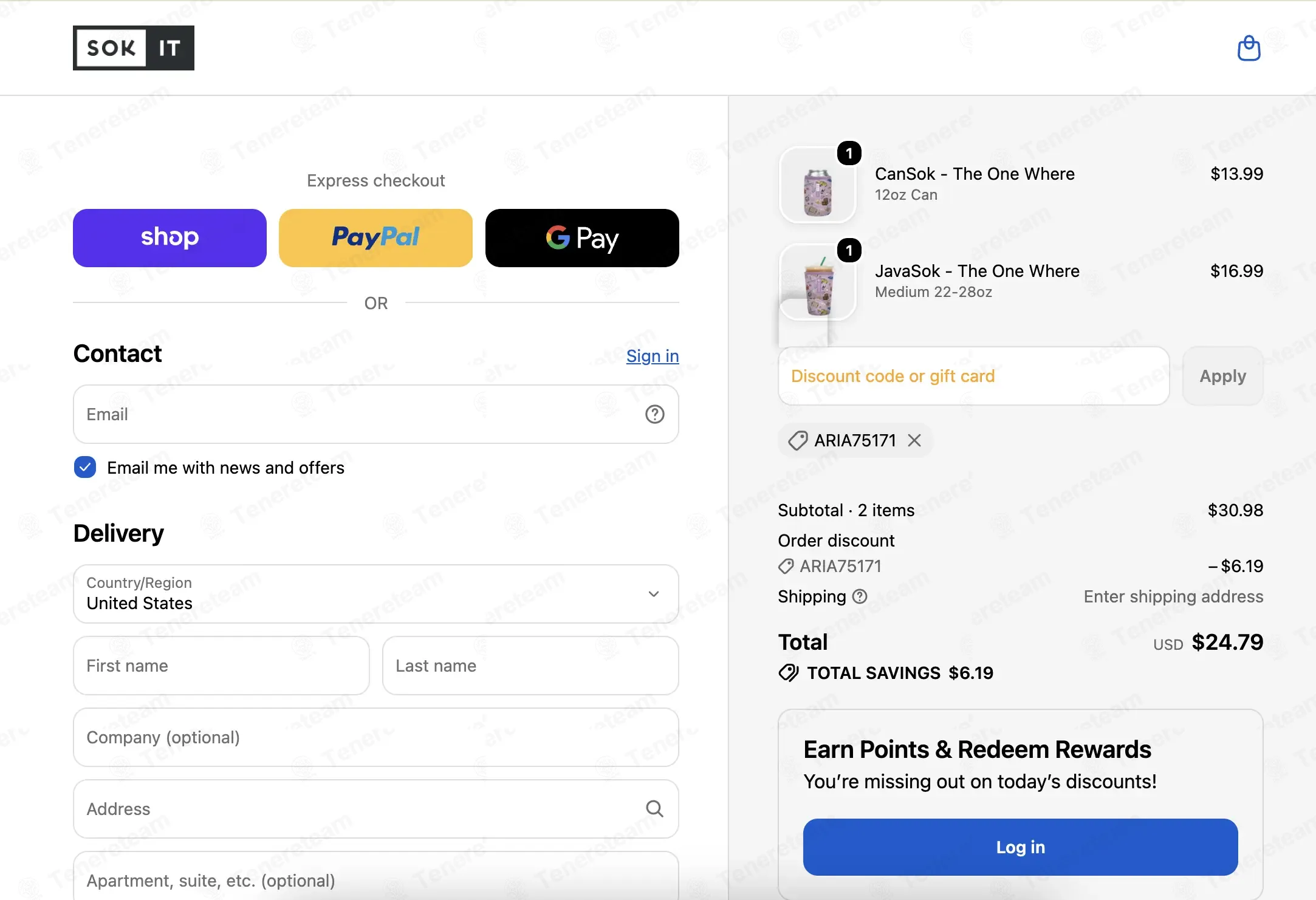Choose PayPal express checkout
This screenshot has width=1316, height=900.
coord(375,238)
